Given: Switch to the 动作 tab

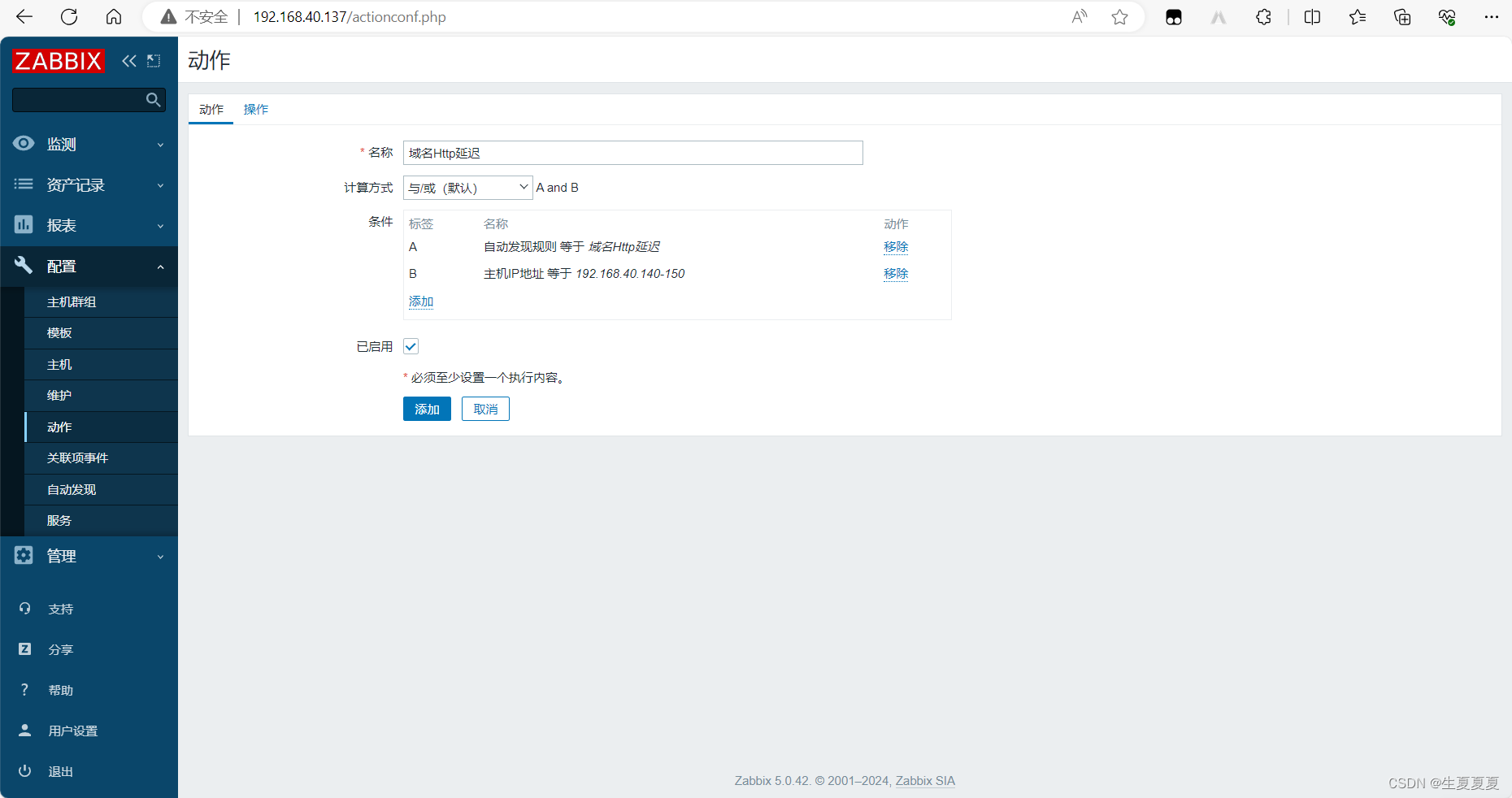Looking at the screenshot, I should (211, 110).
